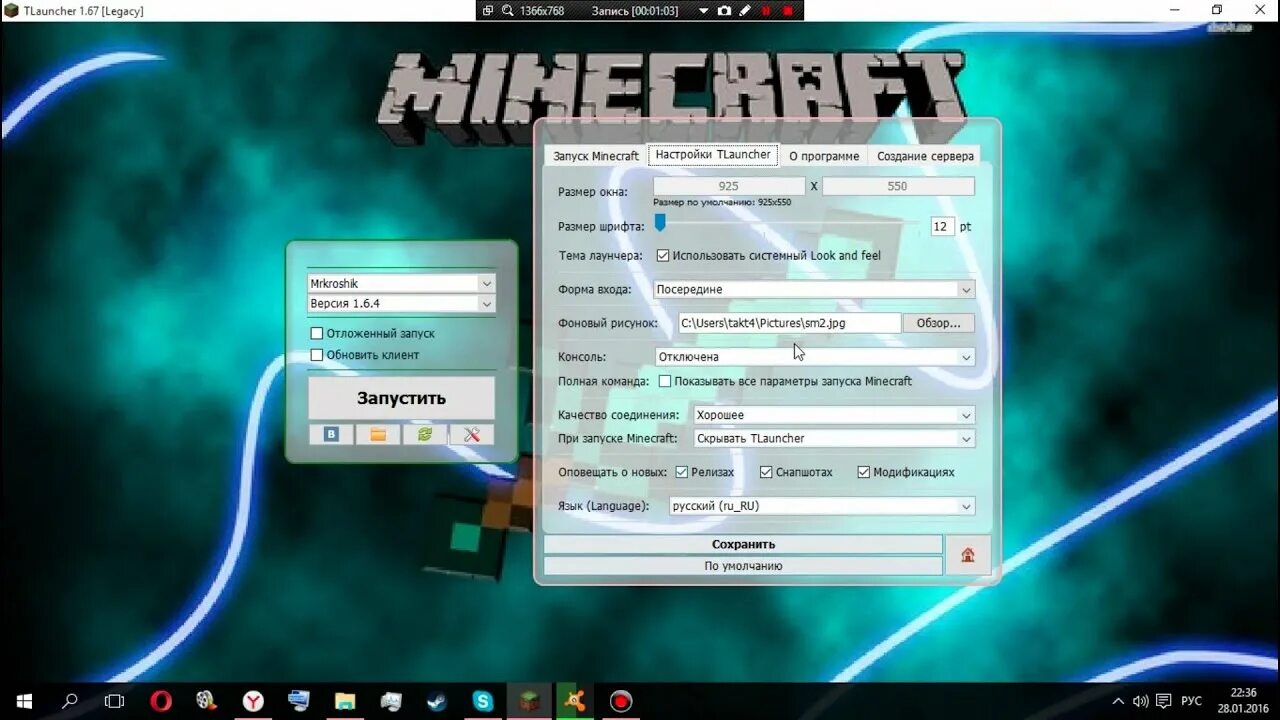Open Skype from the taskbar
This screenshot has width=1280, height=720.
tap(483, 701)
